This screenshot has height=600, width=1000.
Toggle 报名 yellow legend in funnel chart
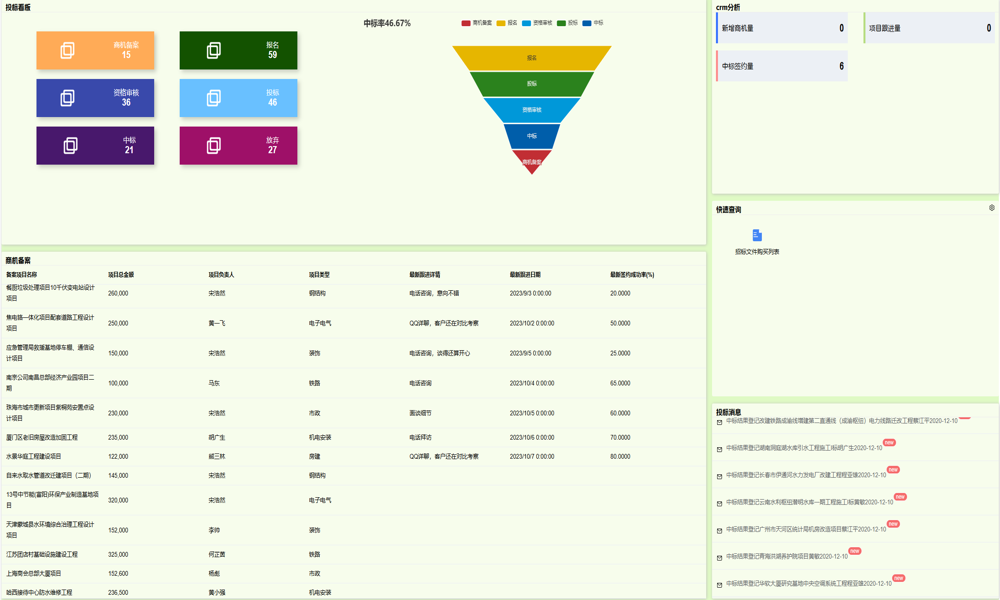coord(501,23)
